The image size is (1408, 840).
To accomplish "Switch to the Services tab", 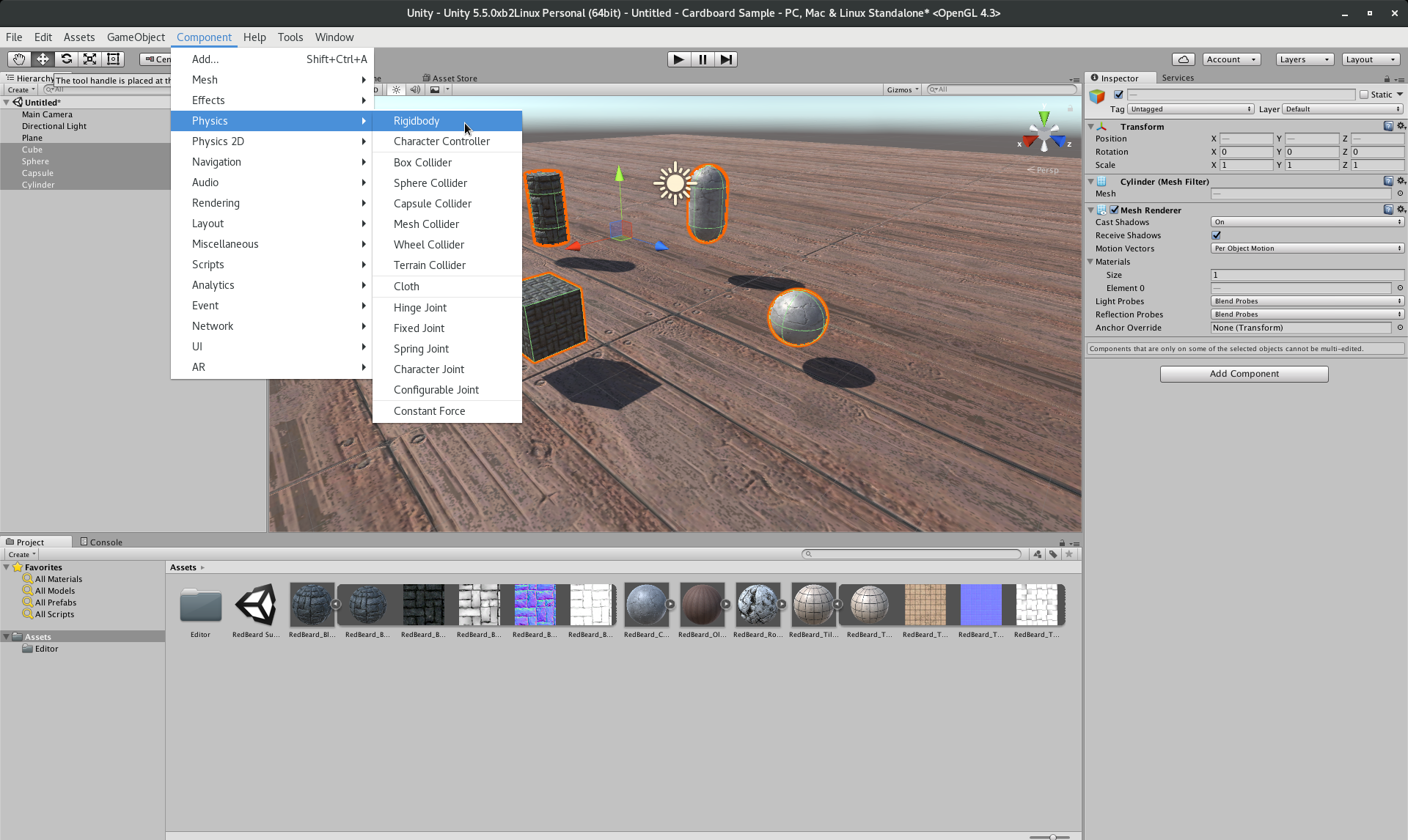I will coord(1177,78).
